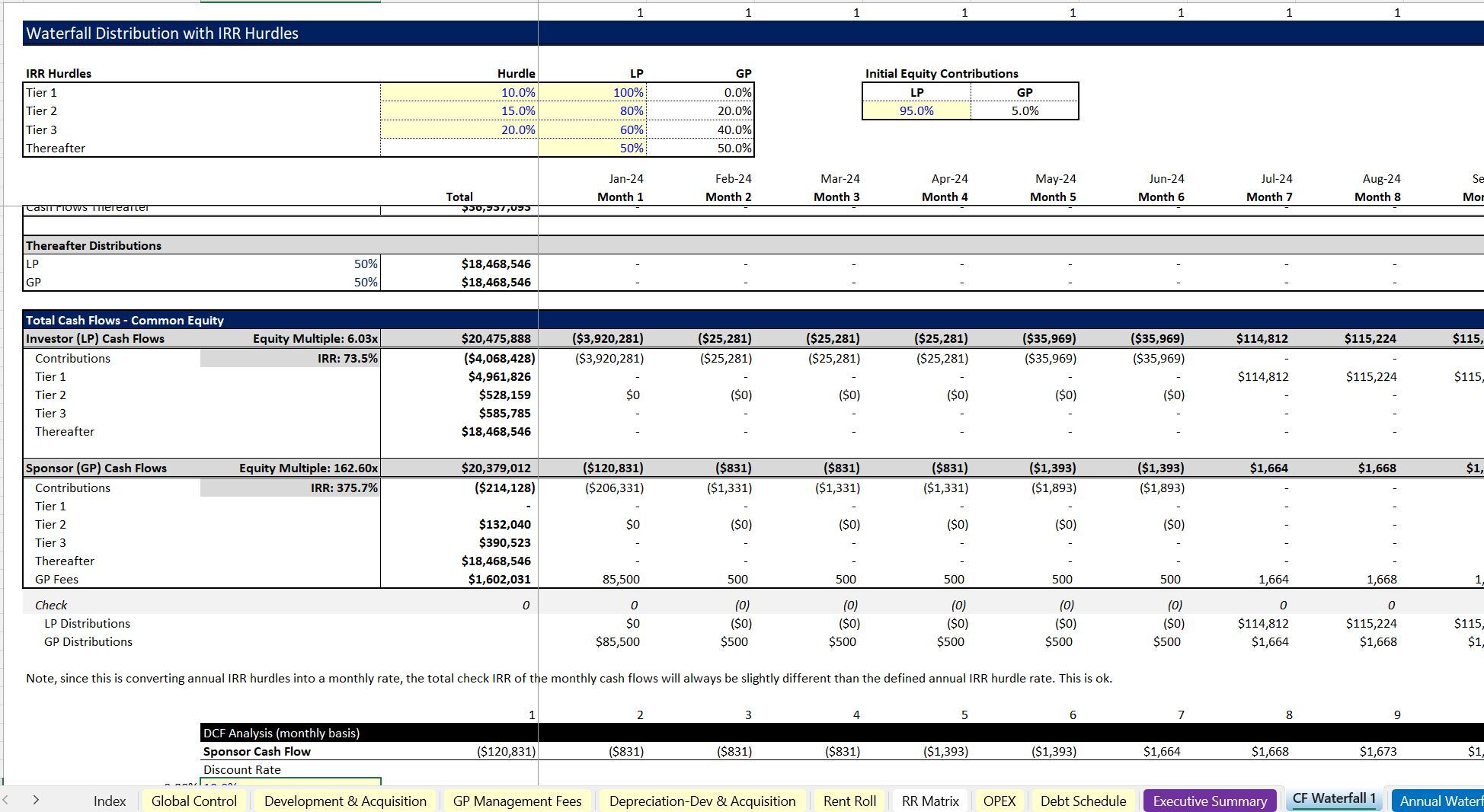This screenshot has height=812, width=1484.
Task: Select the GP equity contribution 5.0% cell
Action: 1025,110
